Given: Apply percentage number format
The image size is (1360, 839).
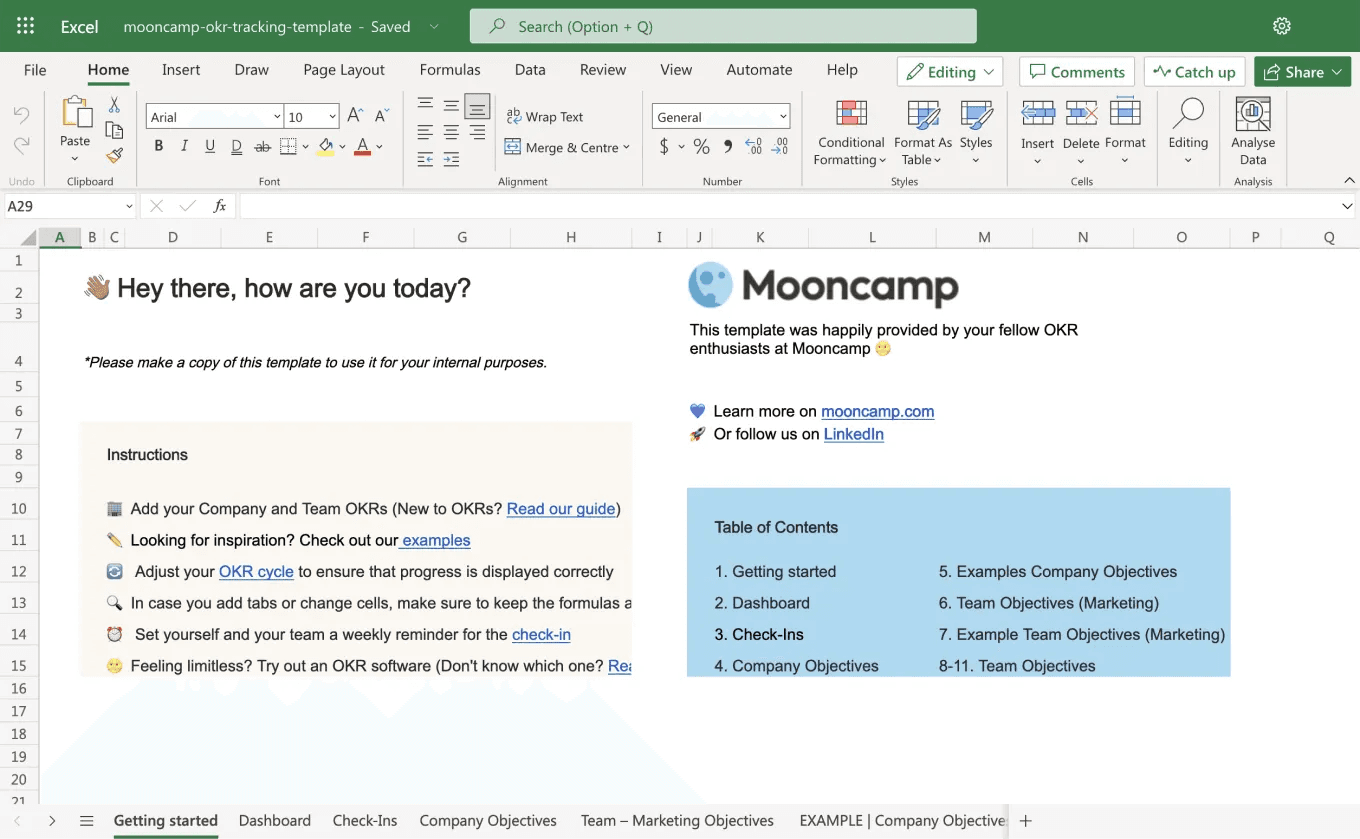Looking at the screenshot, I should (701, 146).
